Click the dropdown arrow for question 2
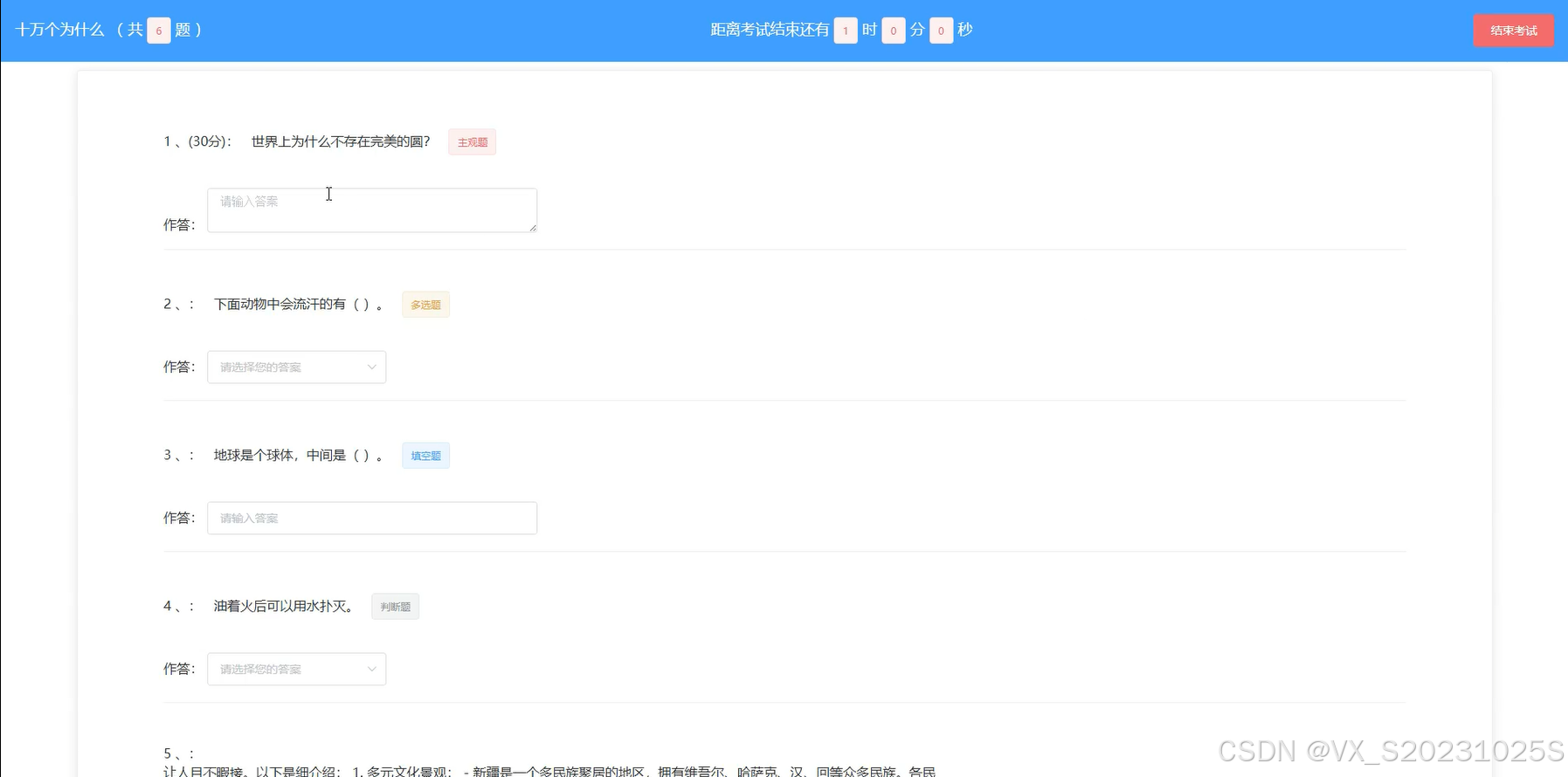 click(x=371, y=367)
